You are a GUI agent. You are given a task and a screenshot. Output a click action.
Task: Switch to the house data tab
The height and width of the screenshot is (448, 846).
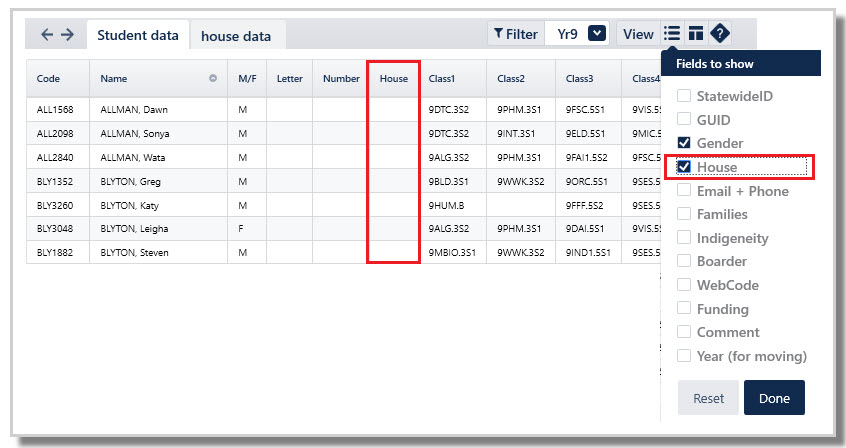point(236,36)
